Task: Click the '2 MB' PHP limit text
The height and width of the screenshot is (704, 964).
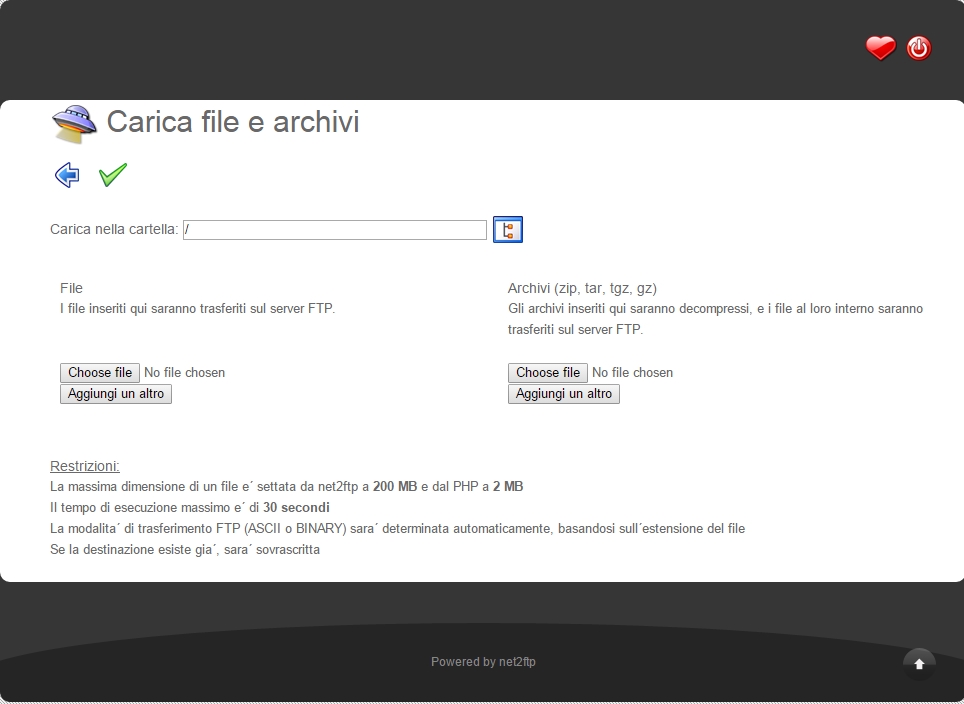Action: [x=508, y=486]
